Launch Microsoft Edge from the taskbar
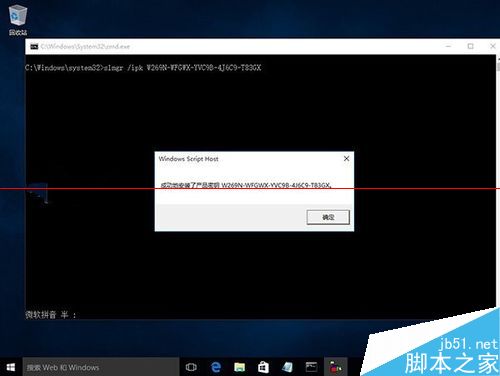The height and width of the screenshot is (376, 500). [216, 367]
